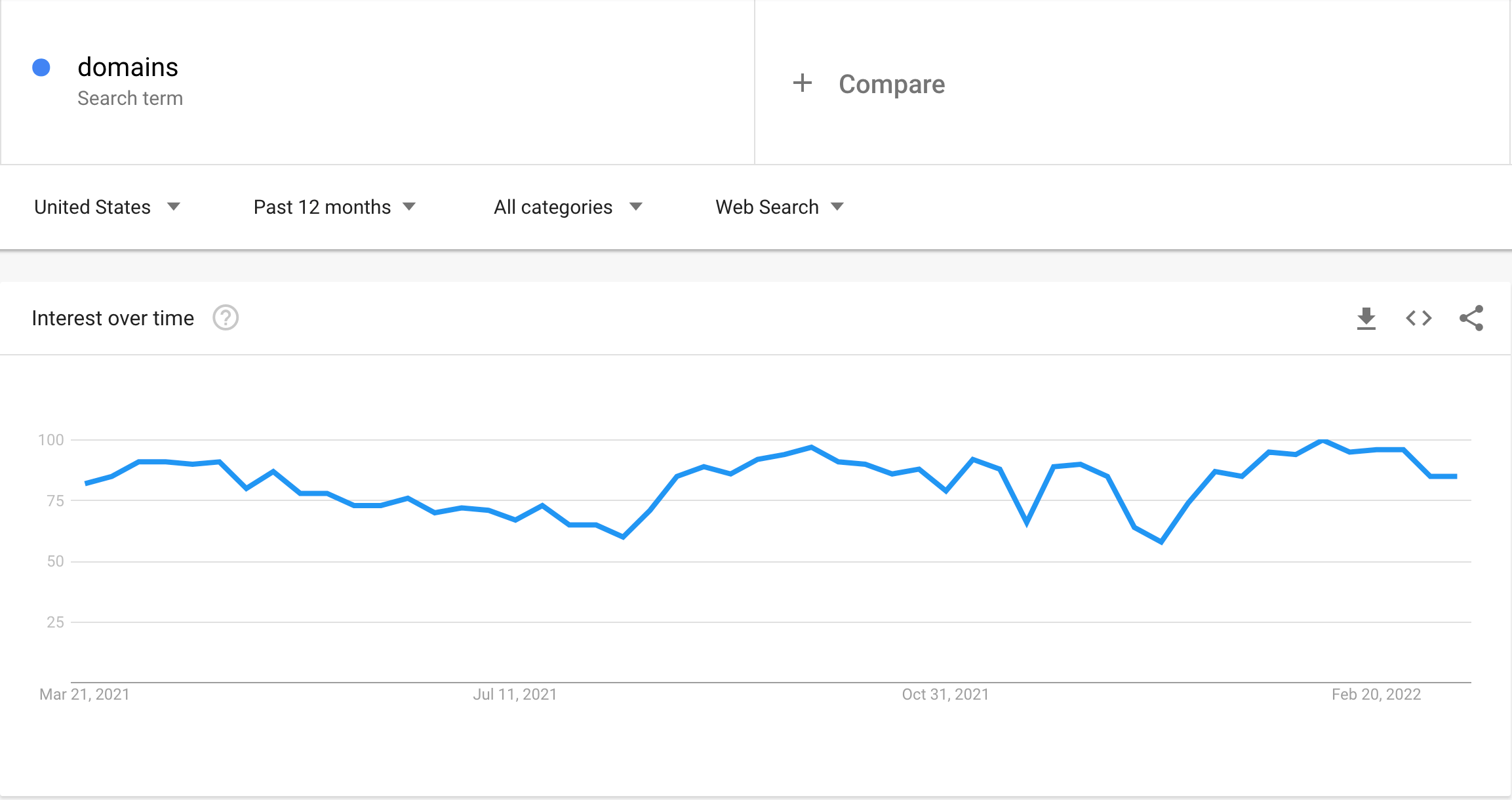
Task: Select the Oct 31, 2021 axis label
Action: [x=945, y=694]
